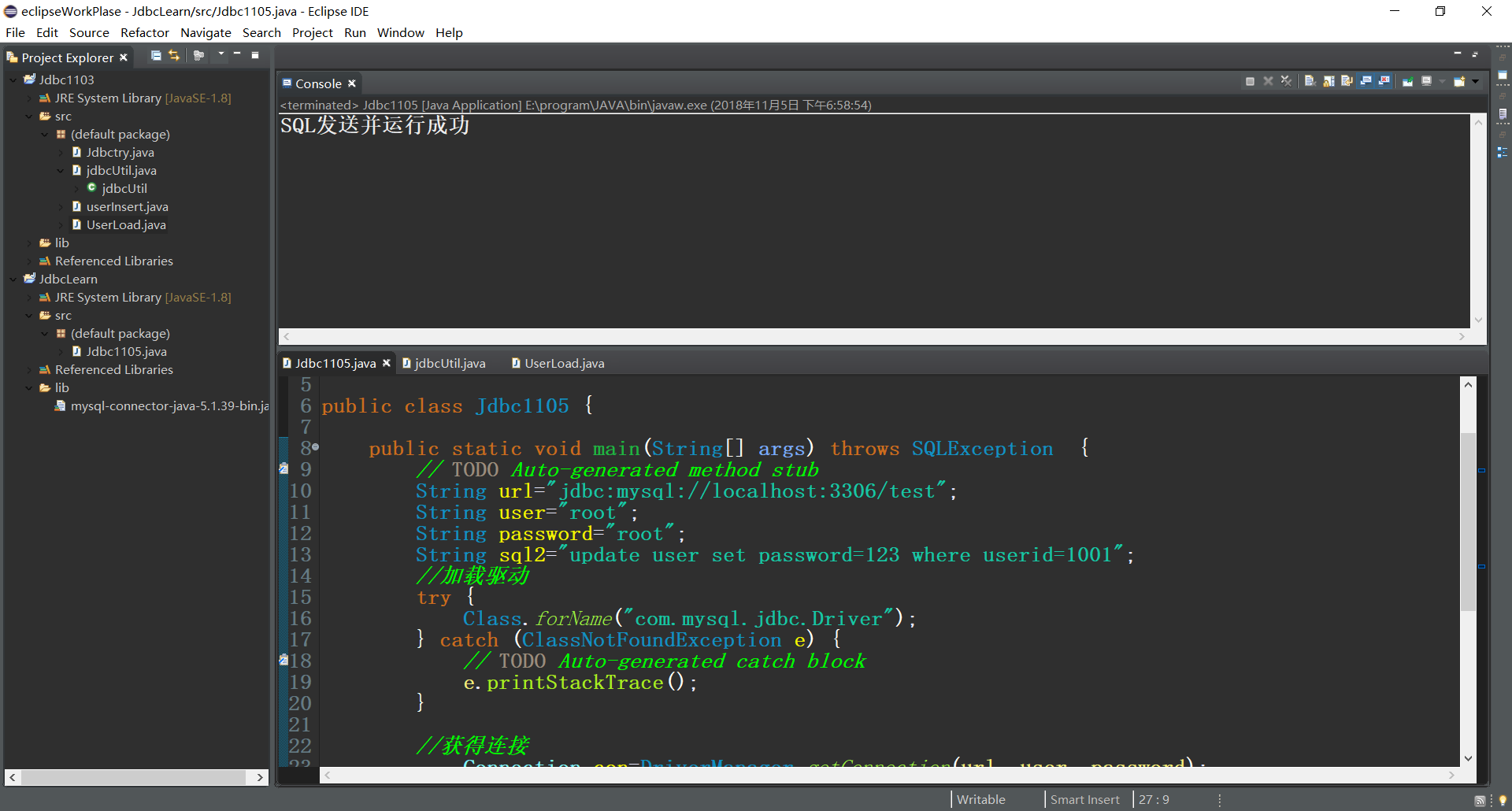1512x811 pixels.
Task: Click the tip light bulb in status bar
Action: [x=1503, y=800]
